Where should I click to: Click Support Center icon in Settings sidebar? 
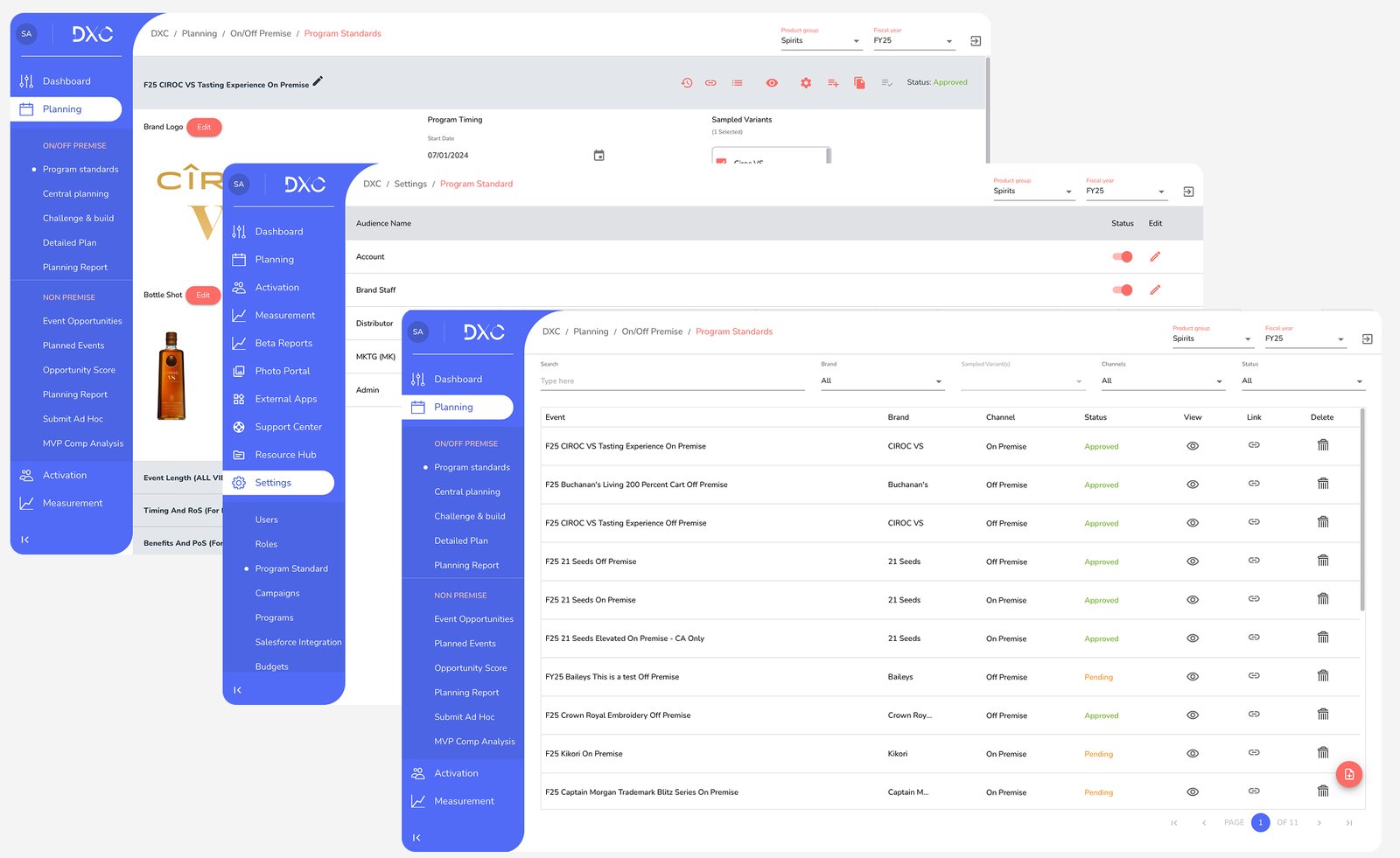click(239, 428)
